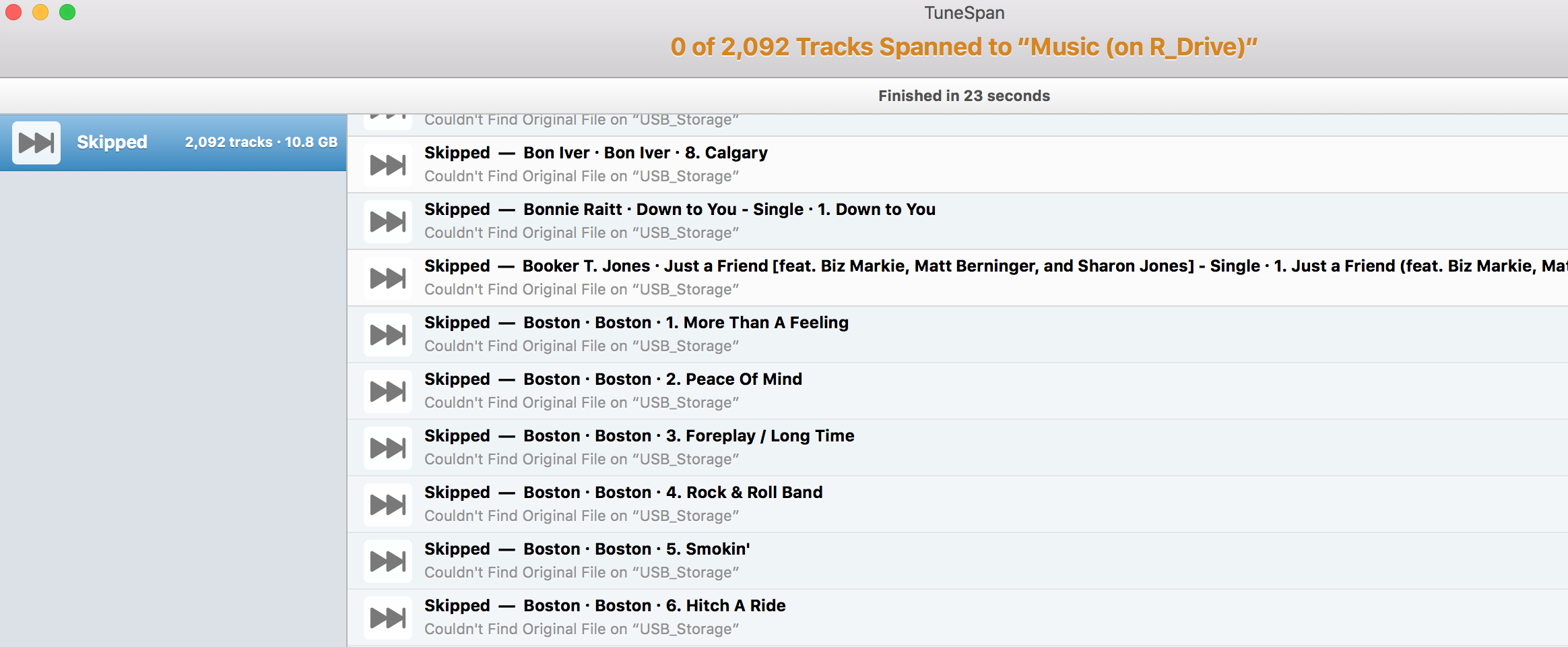Click the yellow minimize window button

pyautogui.click(x=40, y=12)
